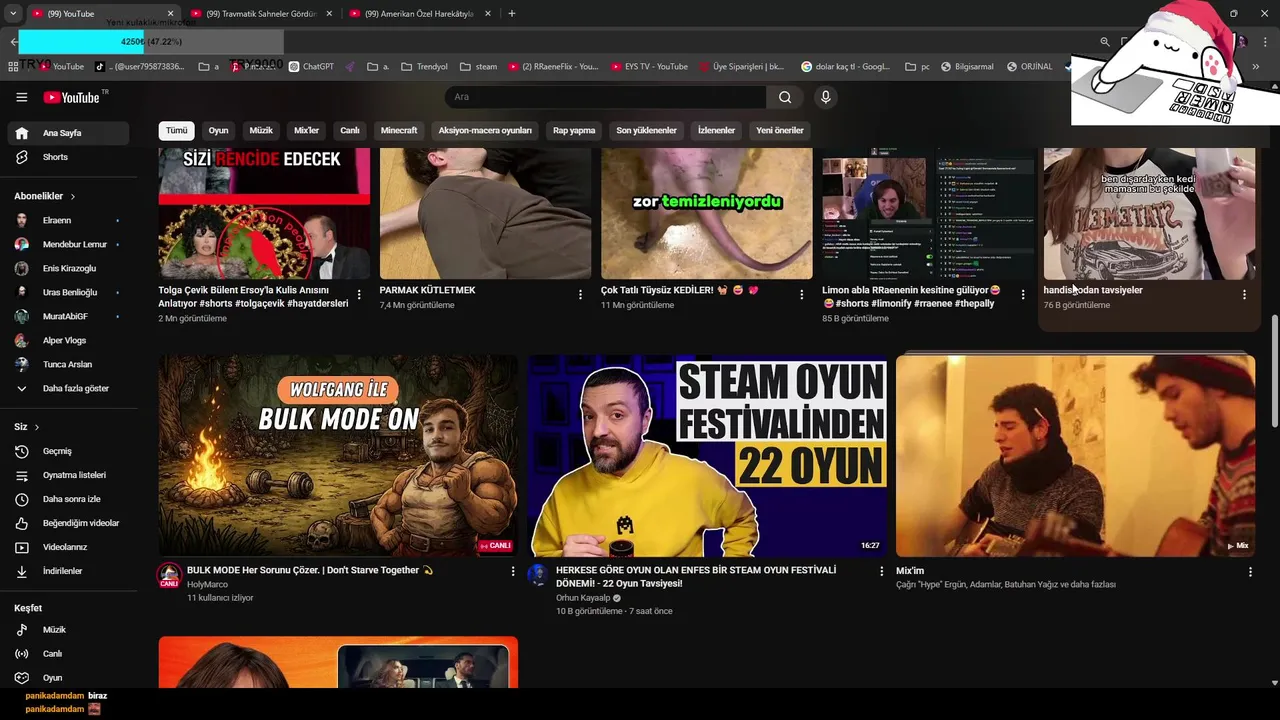1280x720 pixels.
Task: Select the Canlı filter chip
Action: [x=350, y=131]
